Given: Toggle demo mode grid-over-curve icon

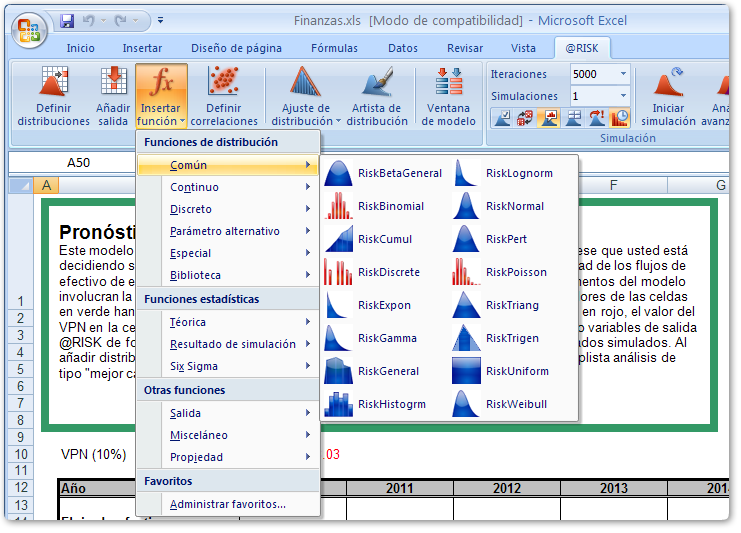Looking at the screenshot, I should click(x=573, y=118).
